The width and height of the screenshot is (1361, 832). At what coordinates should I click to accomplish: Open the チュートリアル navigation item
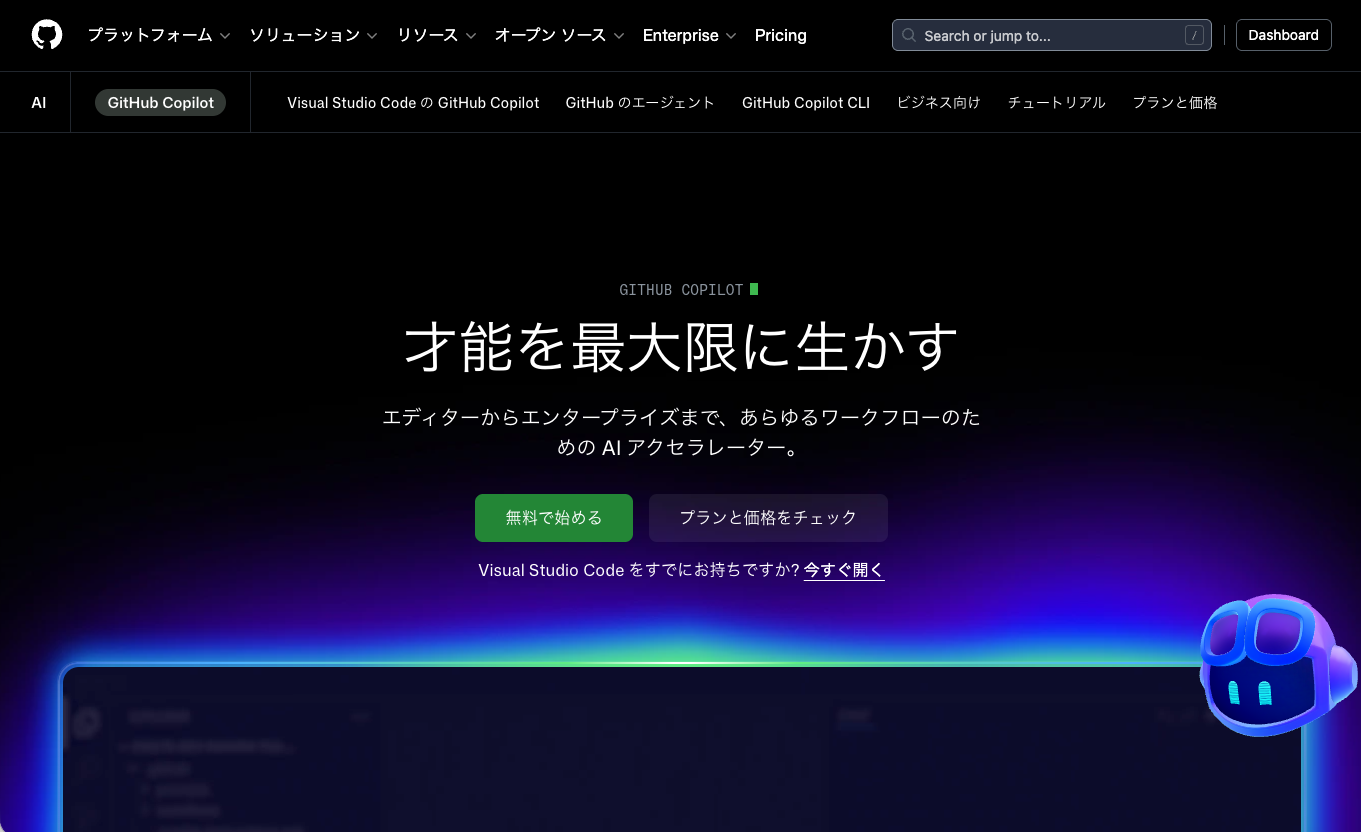pyautogui.click(x=1056, y=102)
